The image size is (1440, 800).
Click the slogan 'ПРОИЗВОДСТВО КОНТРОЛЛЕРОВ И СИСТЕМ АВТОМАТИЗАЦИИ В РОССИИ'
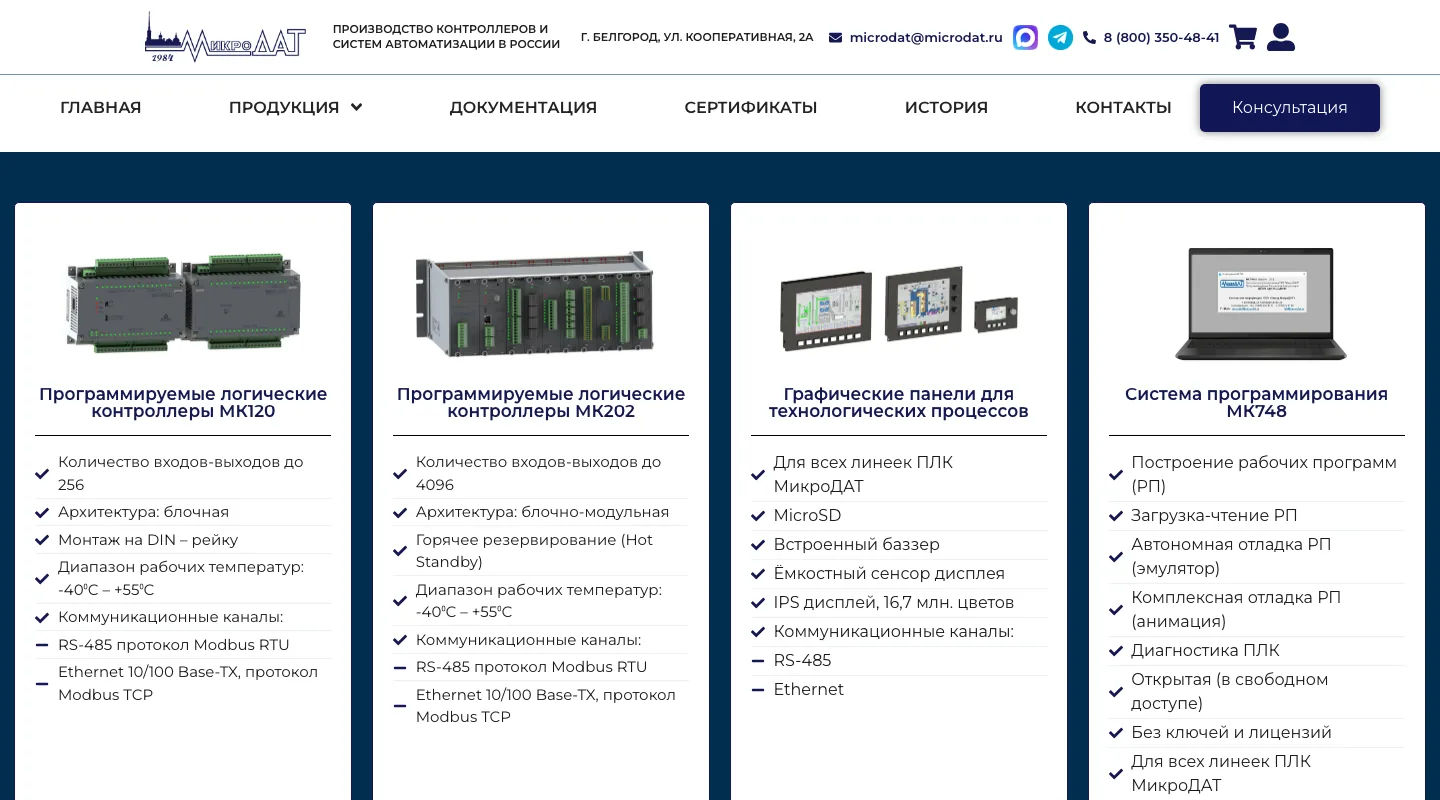446,37
